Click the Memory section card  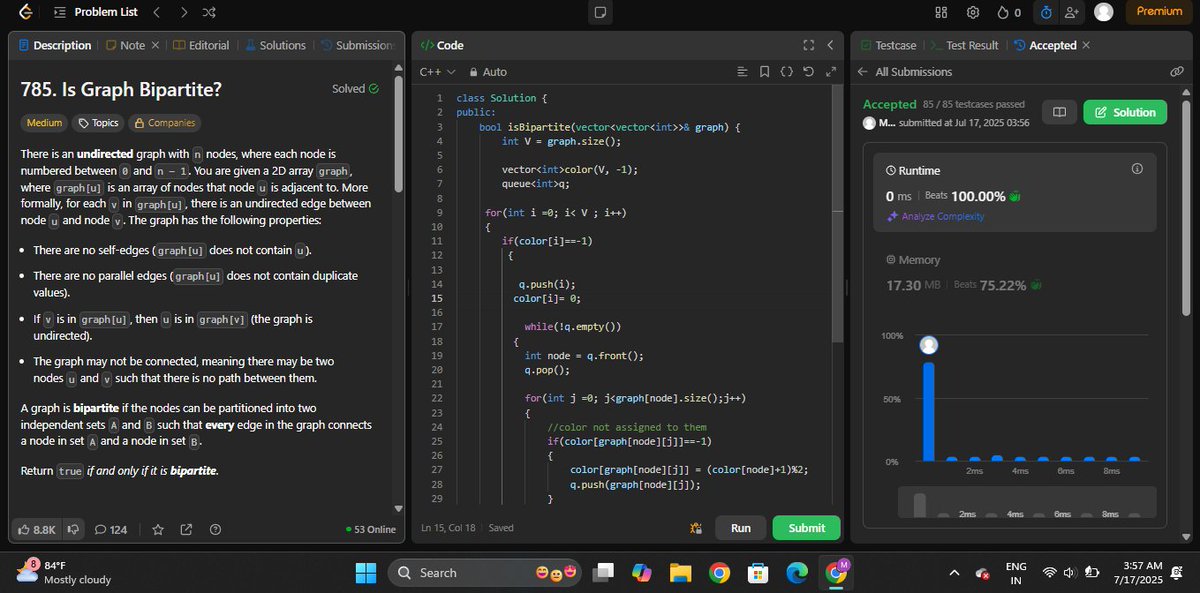coord(1015,272)
